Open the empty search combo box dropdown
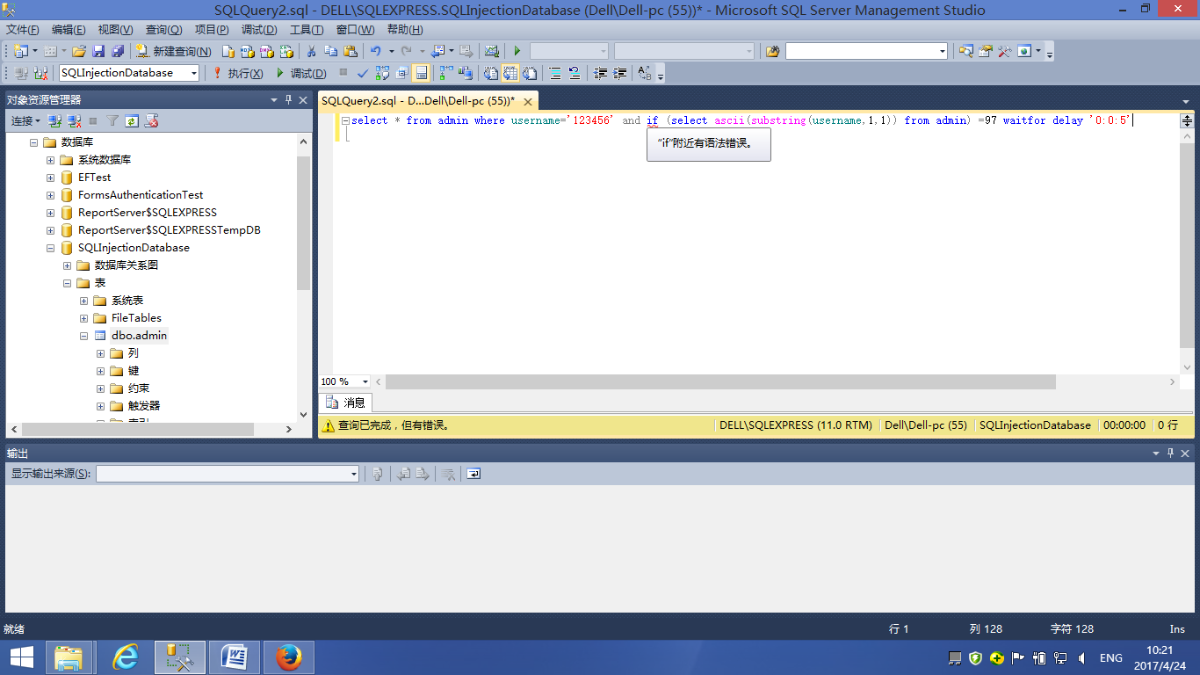Image resolution: width=1200 pixels, height=675 pixels. pyautogui.click(x=942, y=50)
